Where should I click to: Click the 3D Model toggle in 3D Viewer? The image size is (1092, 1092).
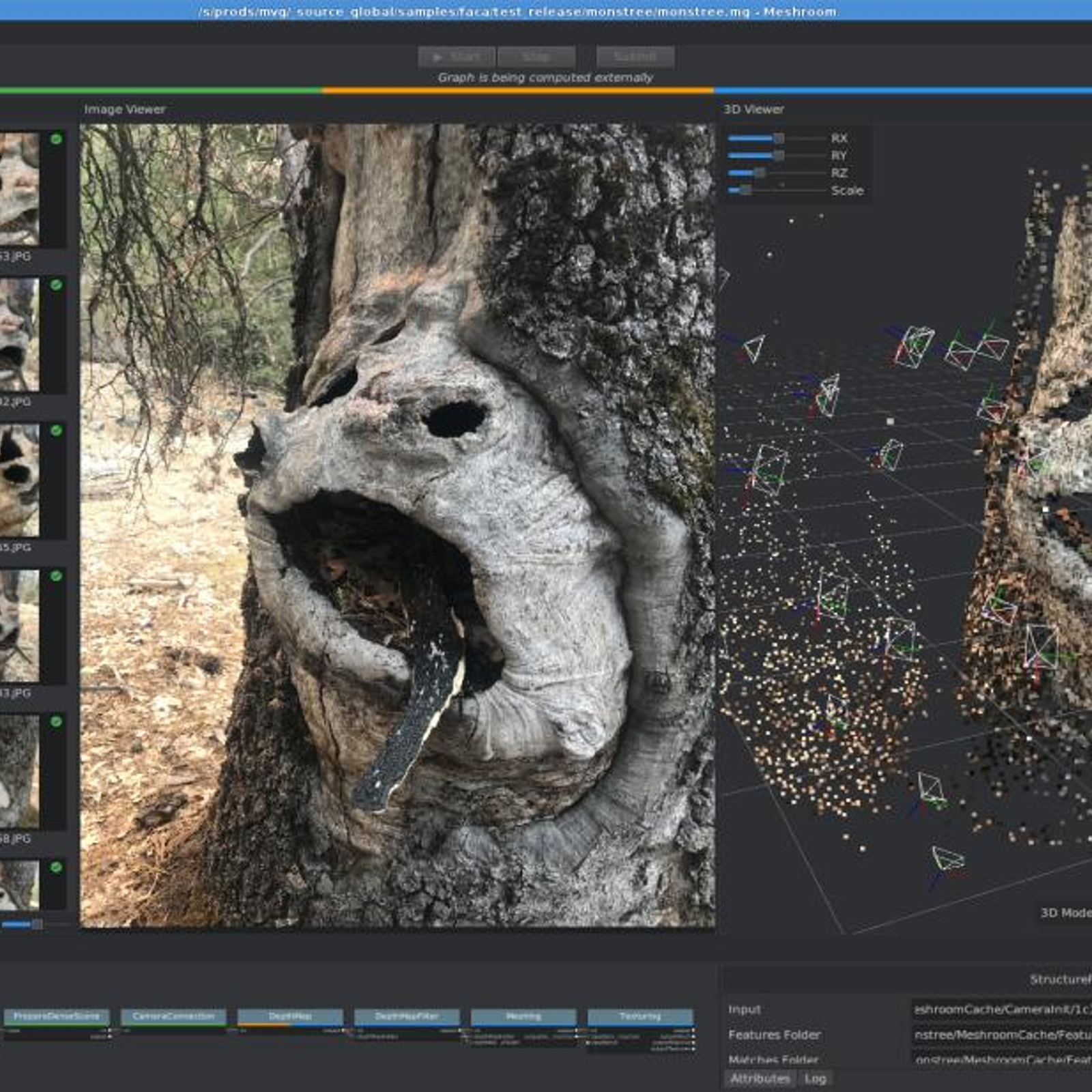pos(1065,913)
